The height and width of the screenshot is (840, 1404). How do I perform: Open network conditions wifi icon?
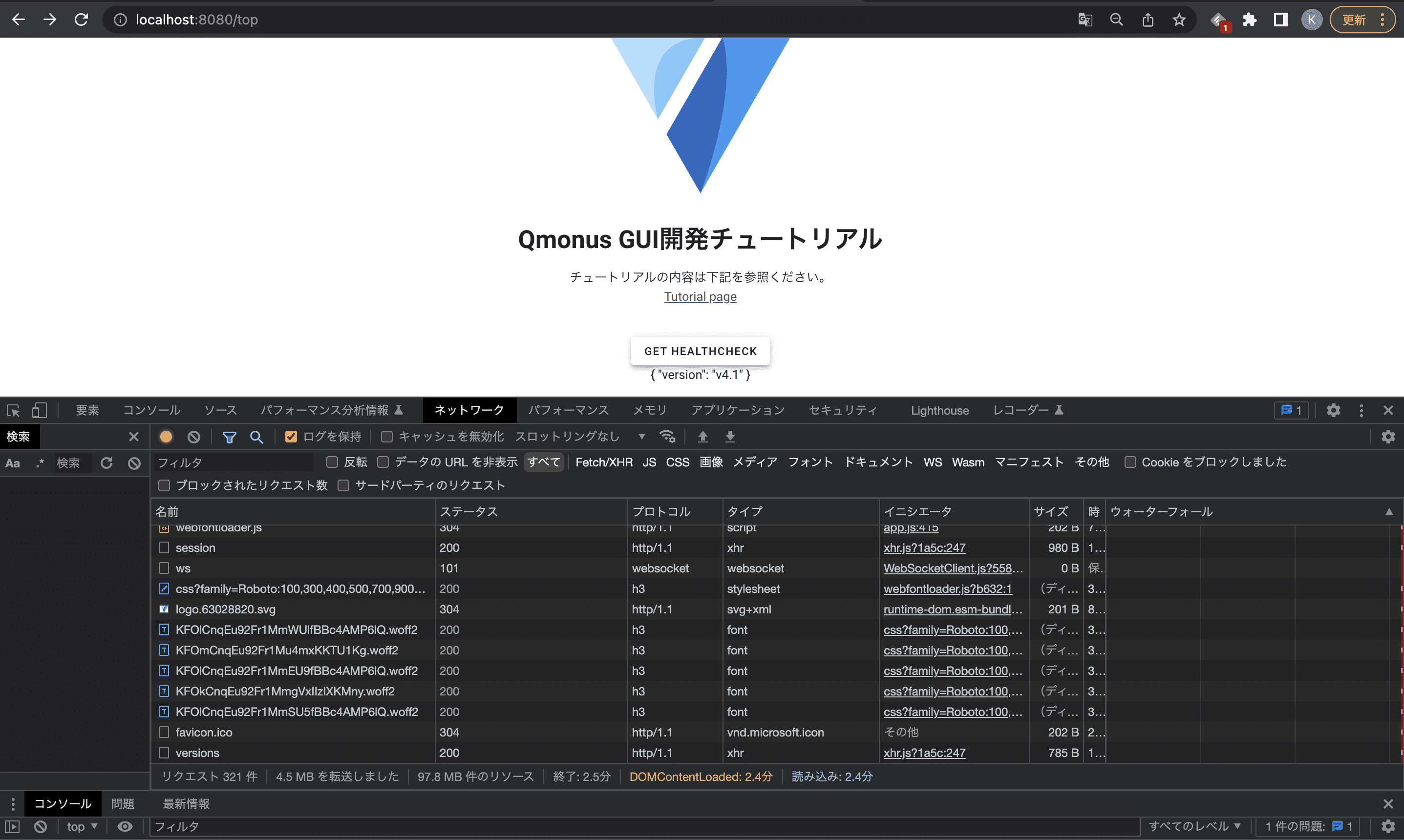pyautogui.click(x=667, y=437)
